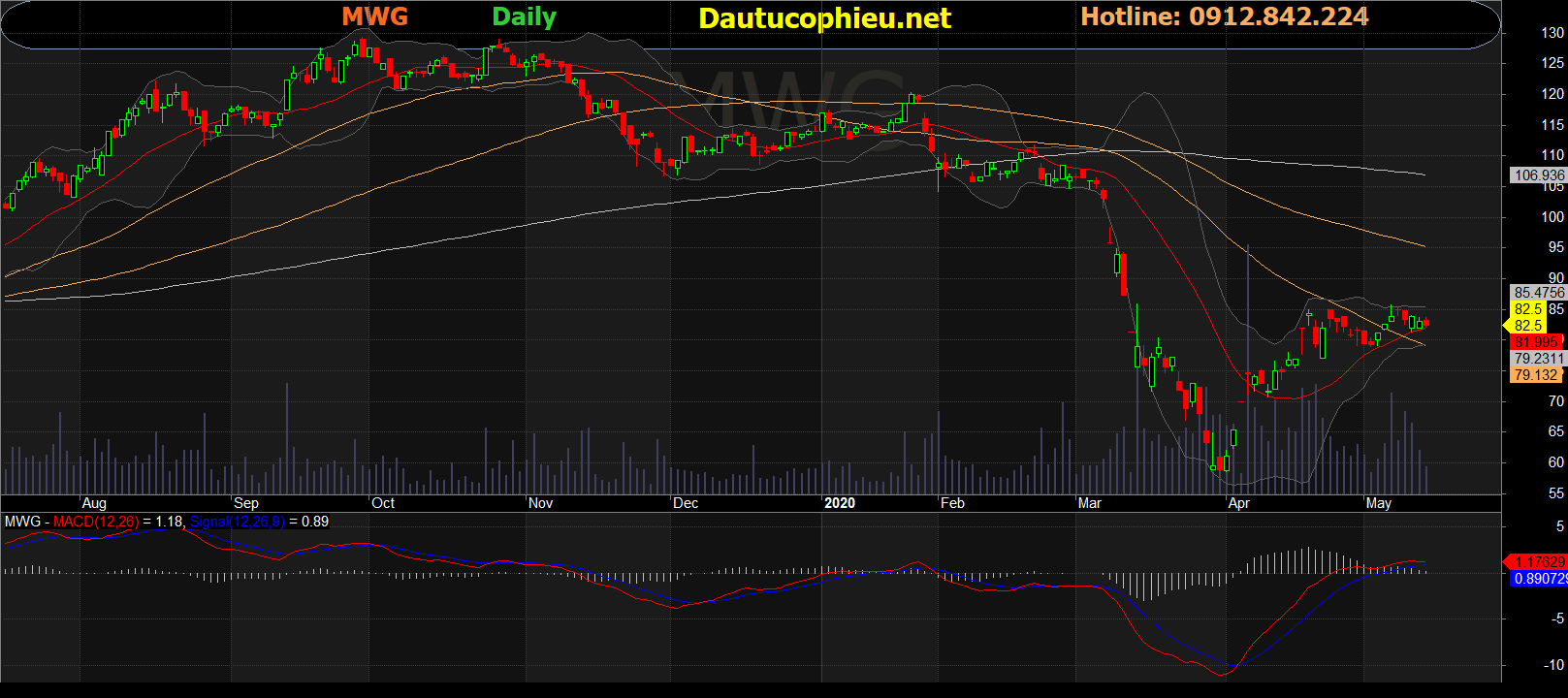Select the green Daily timeframe label
This screenshot has width=1568, height=698.
(x=524, y=16)
